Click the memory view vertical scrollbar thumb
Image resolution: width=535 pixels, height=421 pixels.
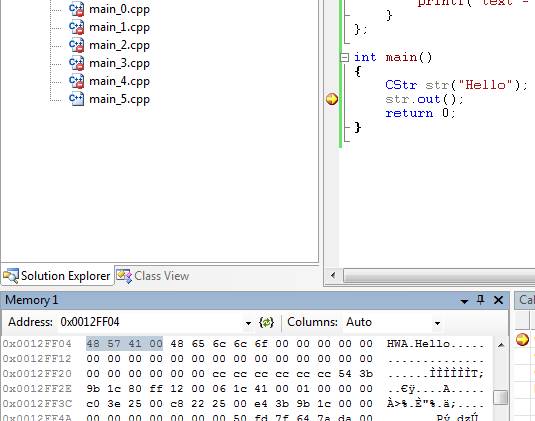[x=500, y=398]
